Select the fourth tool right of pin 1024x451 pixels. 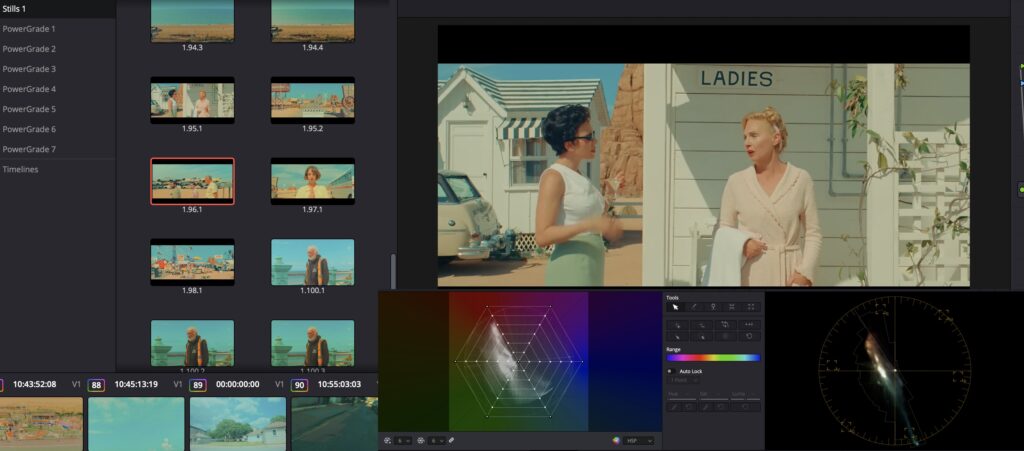(732, 307)
